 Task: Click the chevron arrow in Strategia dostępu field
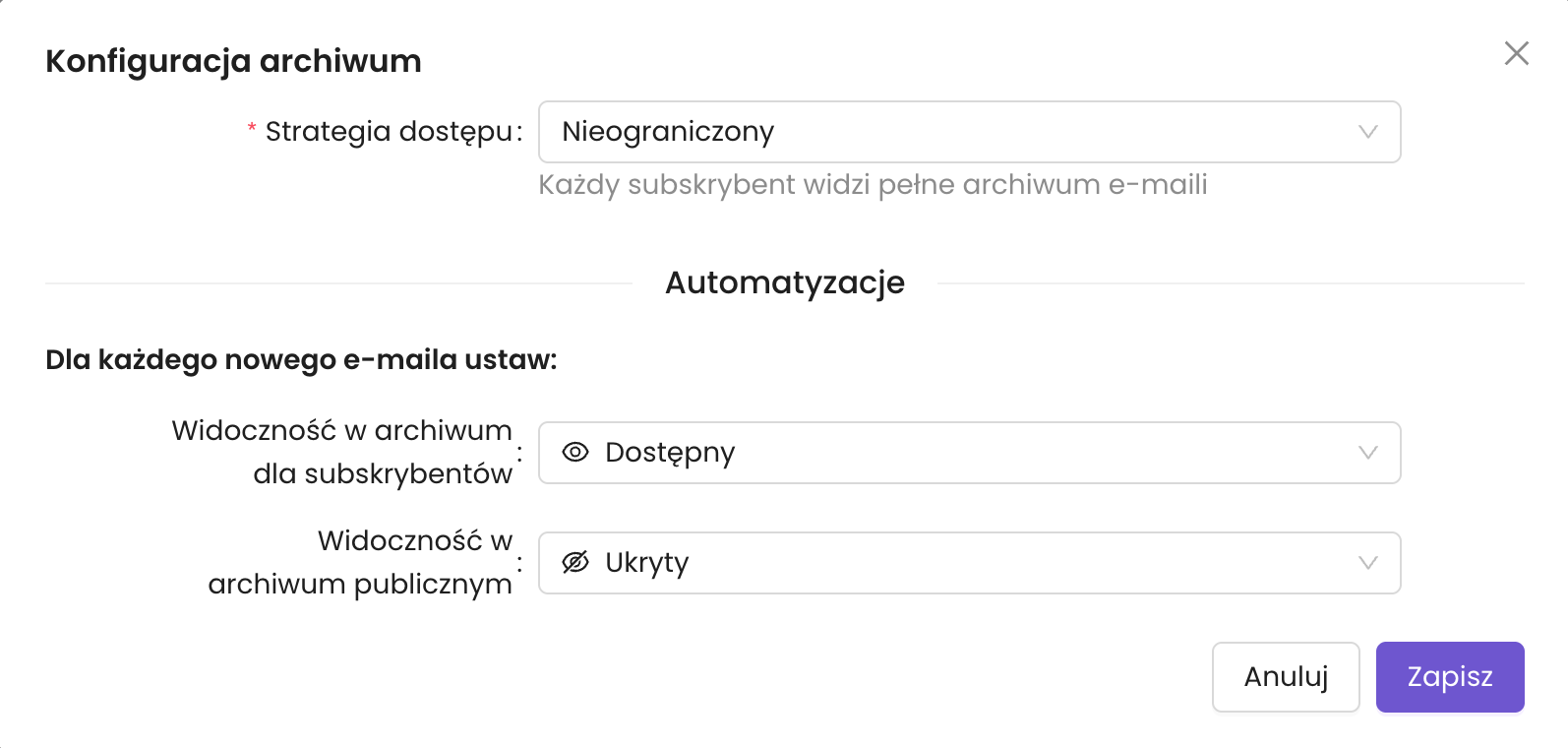[x=1367, y=132]
